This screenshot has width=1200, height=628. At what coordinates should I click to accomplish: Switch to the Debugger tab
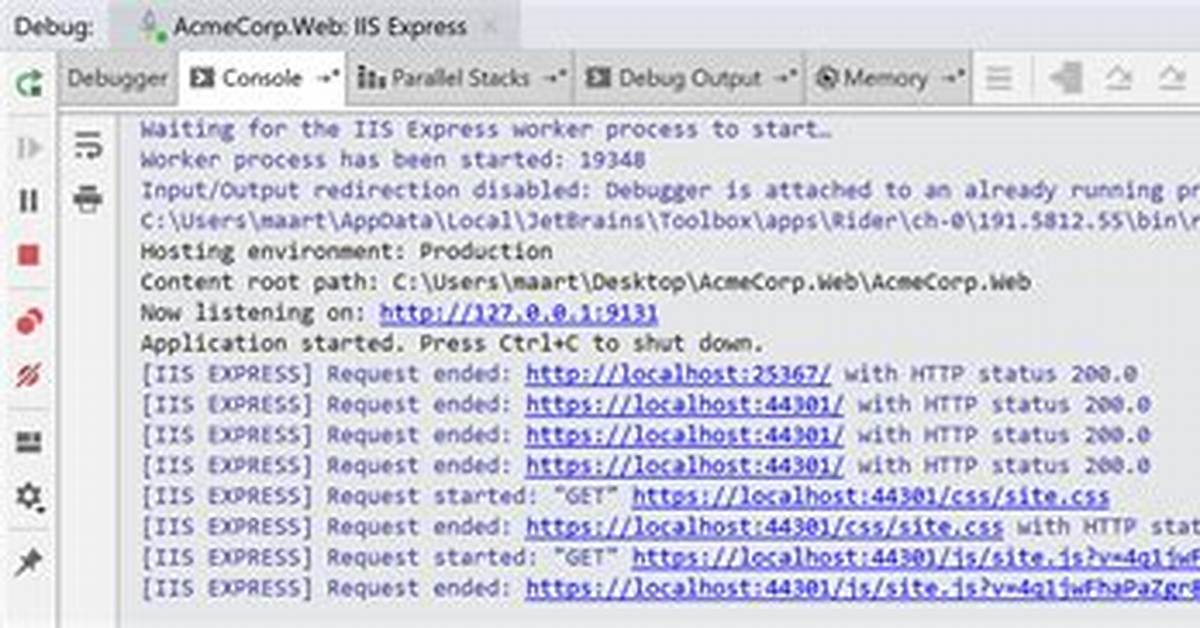(118, 78)
